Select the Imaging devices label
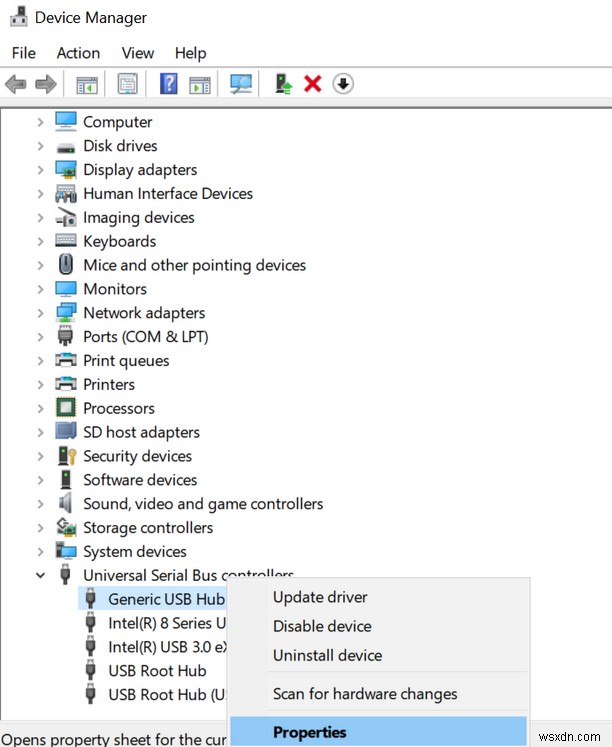 (139, 218)
